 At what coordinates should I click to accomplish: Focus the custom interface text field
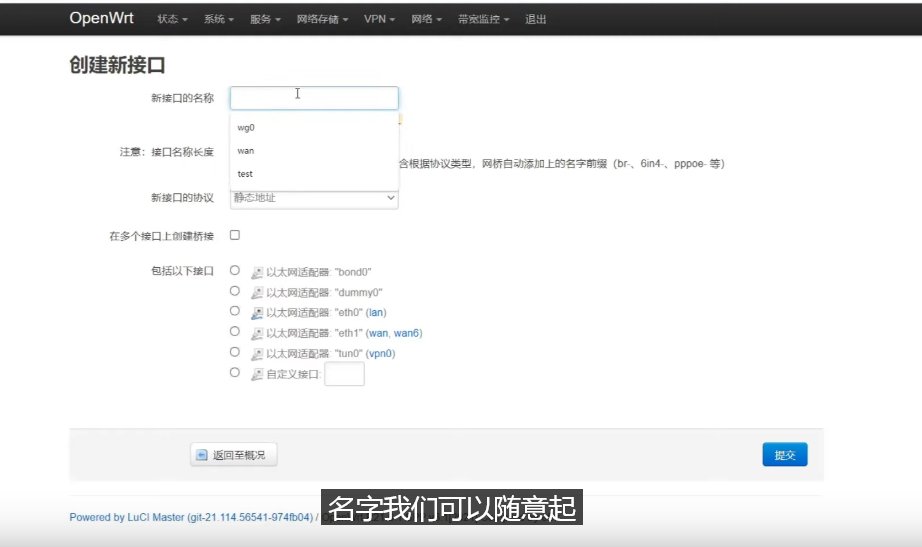pos(345,374)
